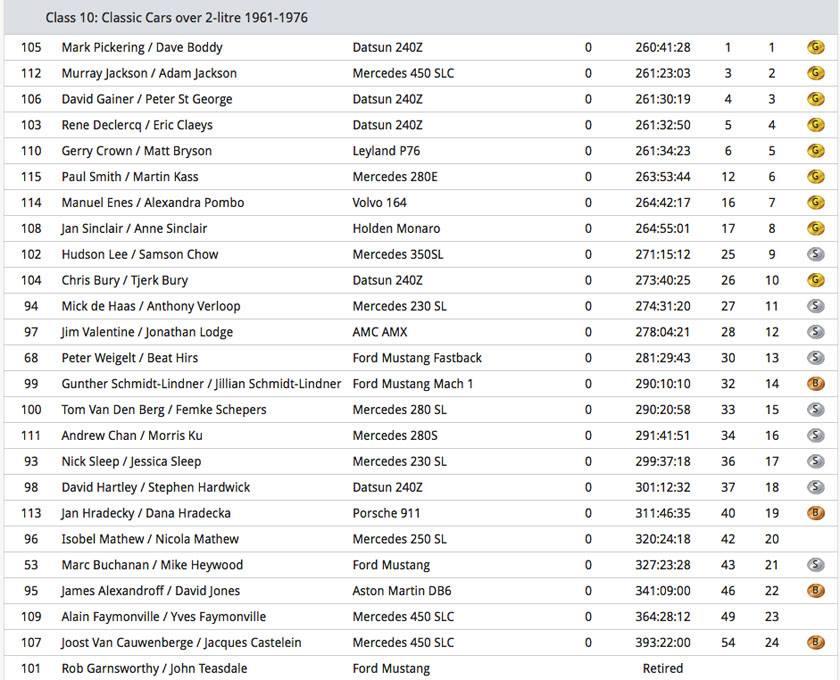Viewport: 840px width, 680px height.
Task: Select the gold medal beside David Gainer's result
Action: 815,99
